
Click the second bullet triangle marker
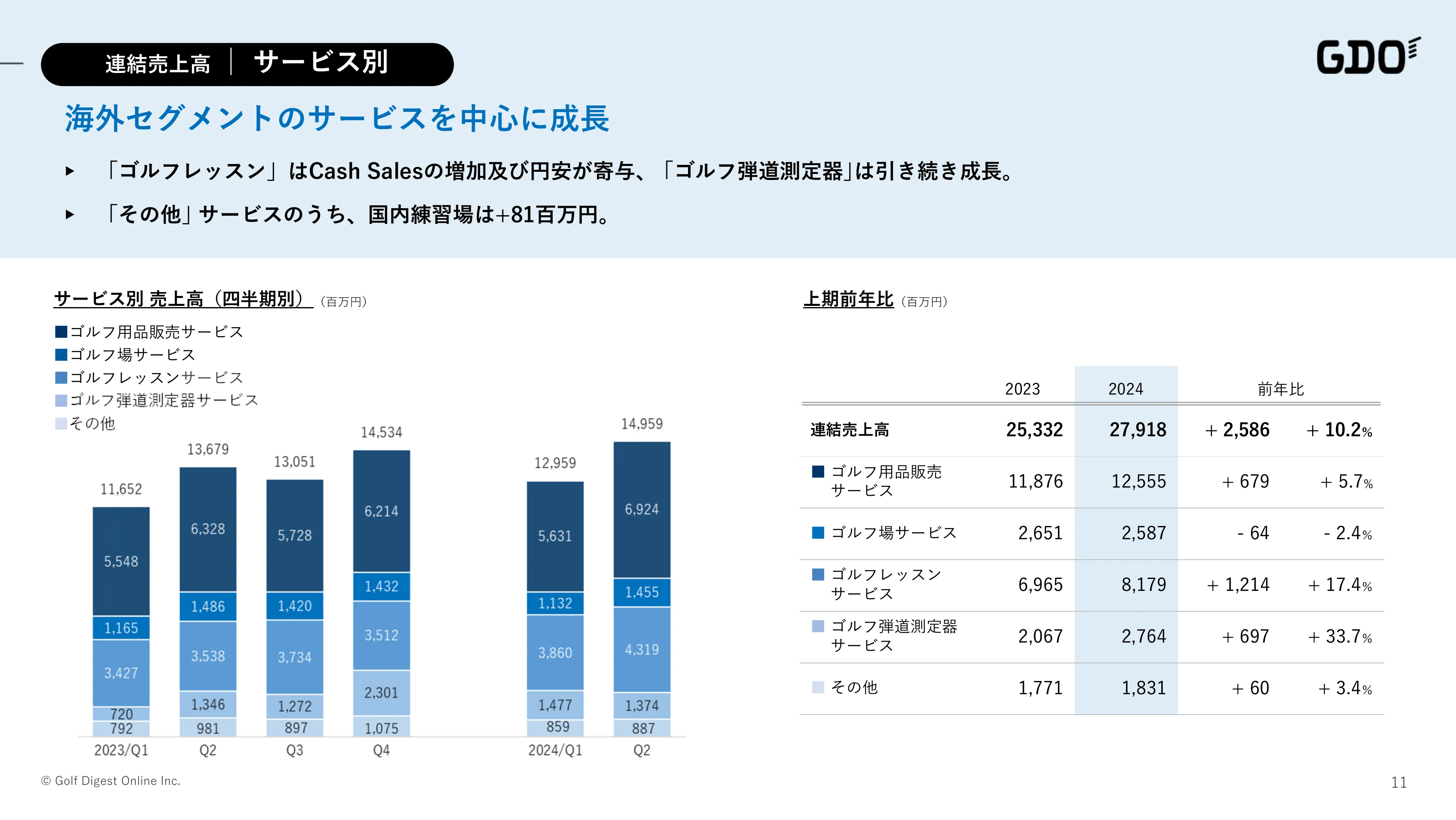coord(70,214)
